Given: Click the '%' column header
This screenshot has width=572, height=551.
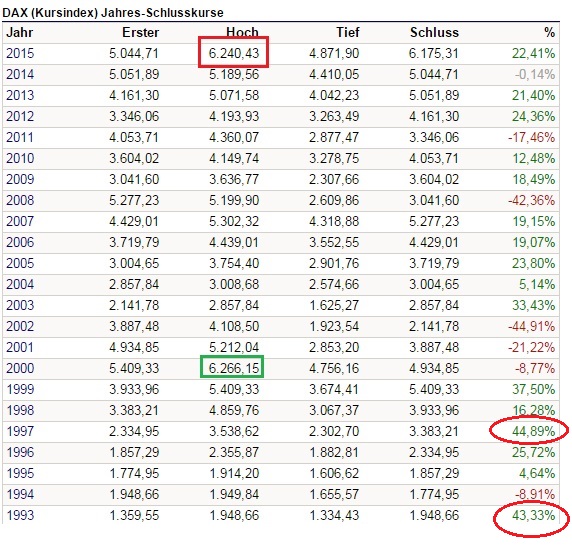Looking at the screenshot, I should 549,32.
